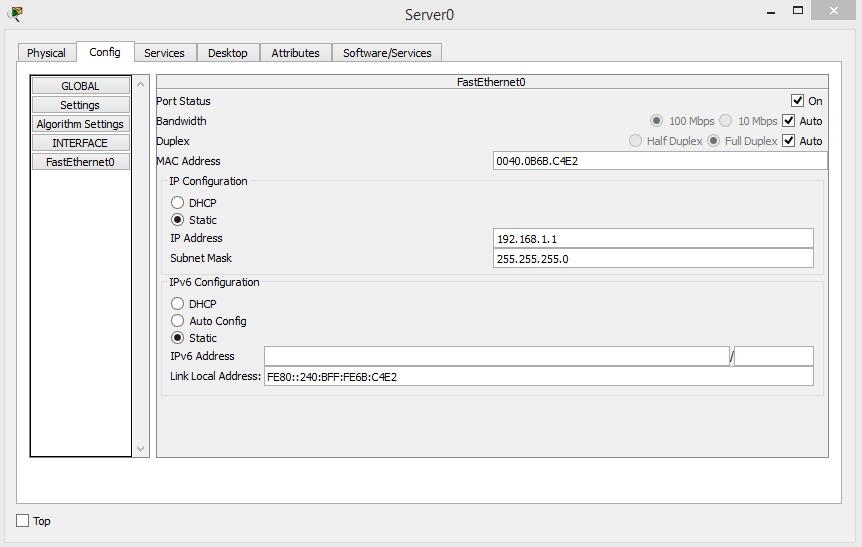Screen dimensions: 862x547
Task: Close the Server0 window
Action: pos(833,10)
